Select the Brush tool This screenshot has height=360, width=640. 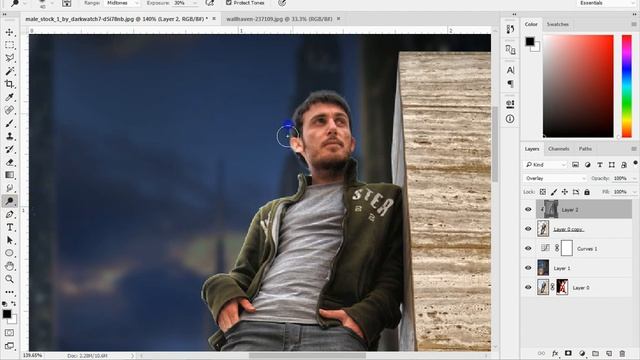point(9,123)
